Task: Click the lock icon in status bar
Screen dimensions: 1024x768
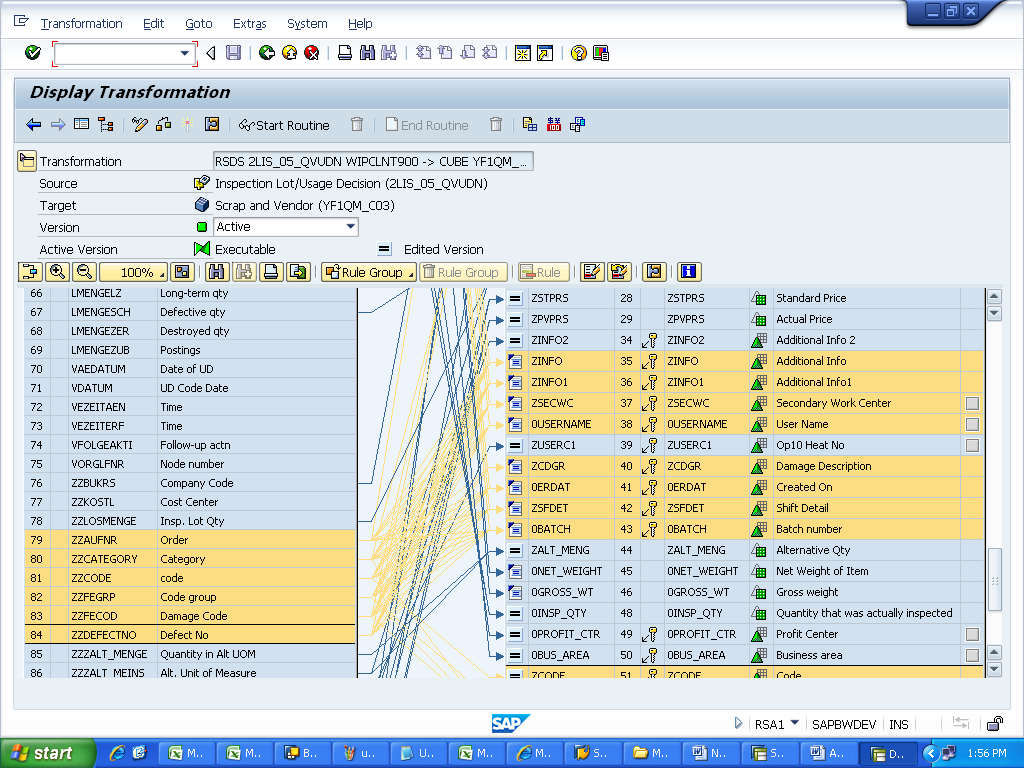Action: 995,723
